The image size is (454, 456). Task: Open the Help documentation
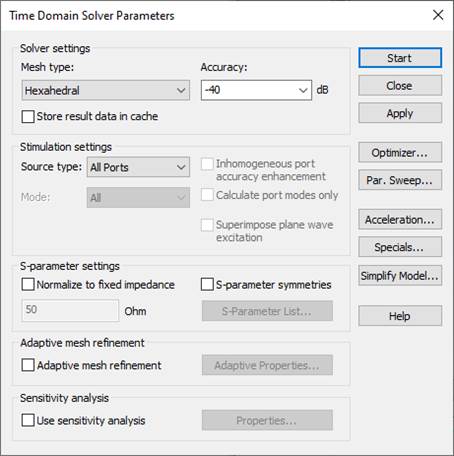click(400, 316)
